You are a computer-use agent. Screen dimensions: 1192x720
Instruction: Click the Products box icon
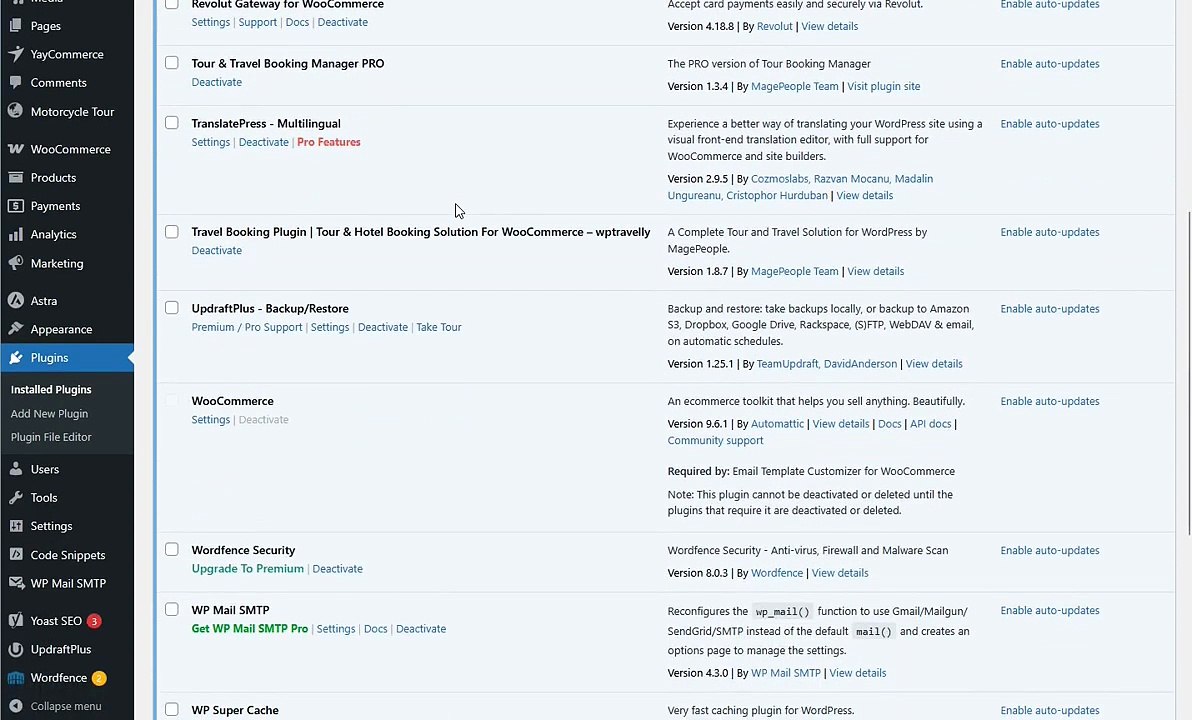[x=15, y=177]
